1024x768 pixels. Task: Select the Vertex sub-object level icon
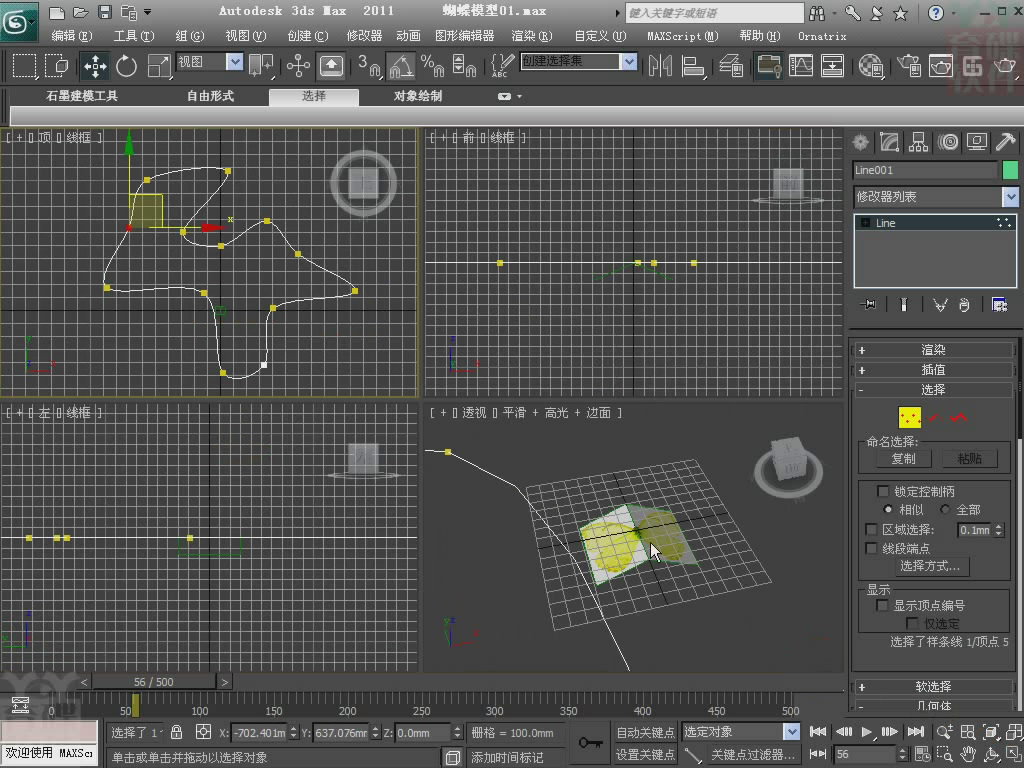tap(910, 417)
